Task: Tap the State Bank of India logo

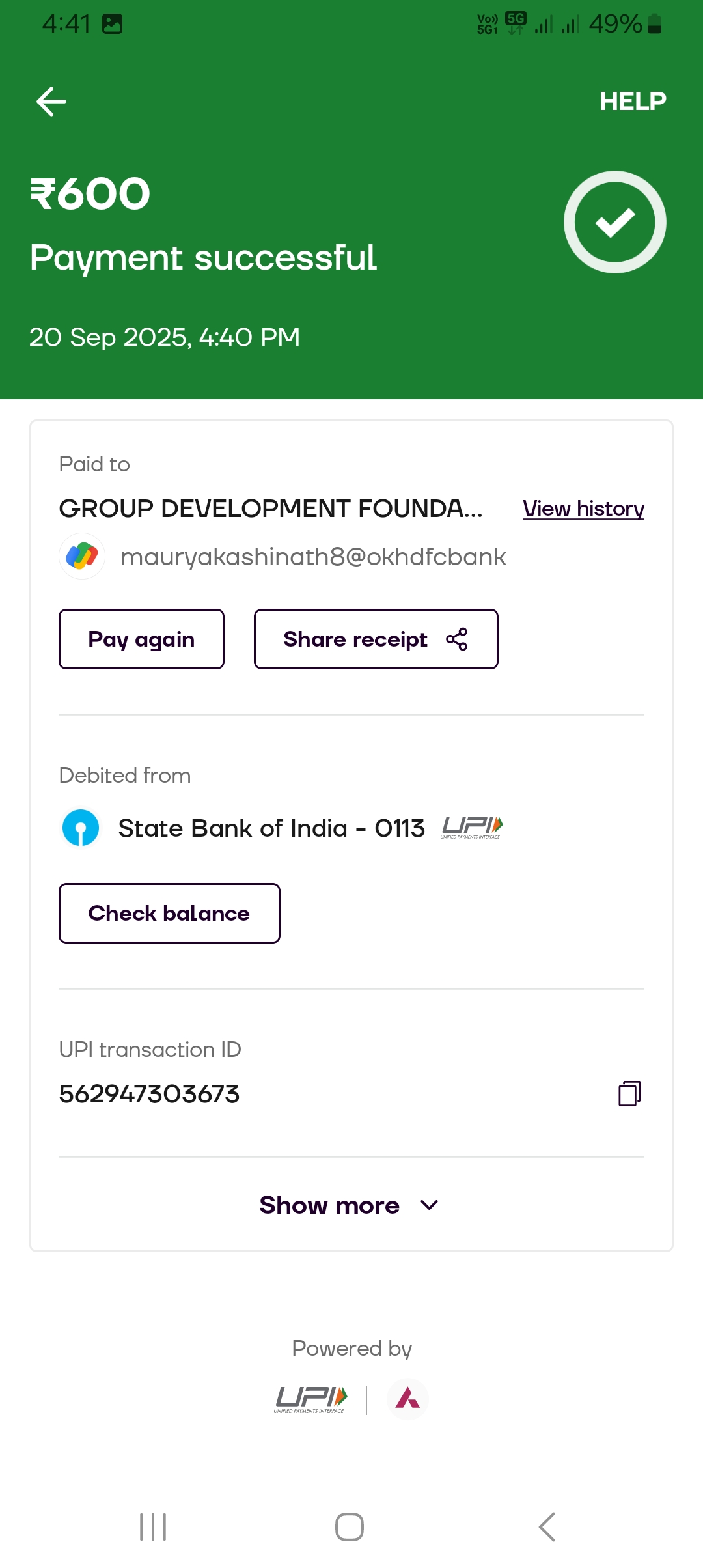Action: [x=81, y=828]
